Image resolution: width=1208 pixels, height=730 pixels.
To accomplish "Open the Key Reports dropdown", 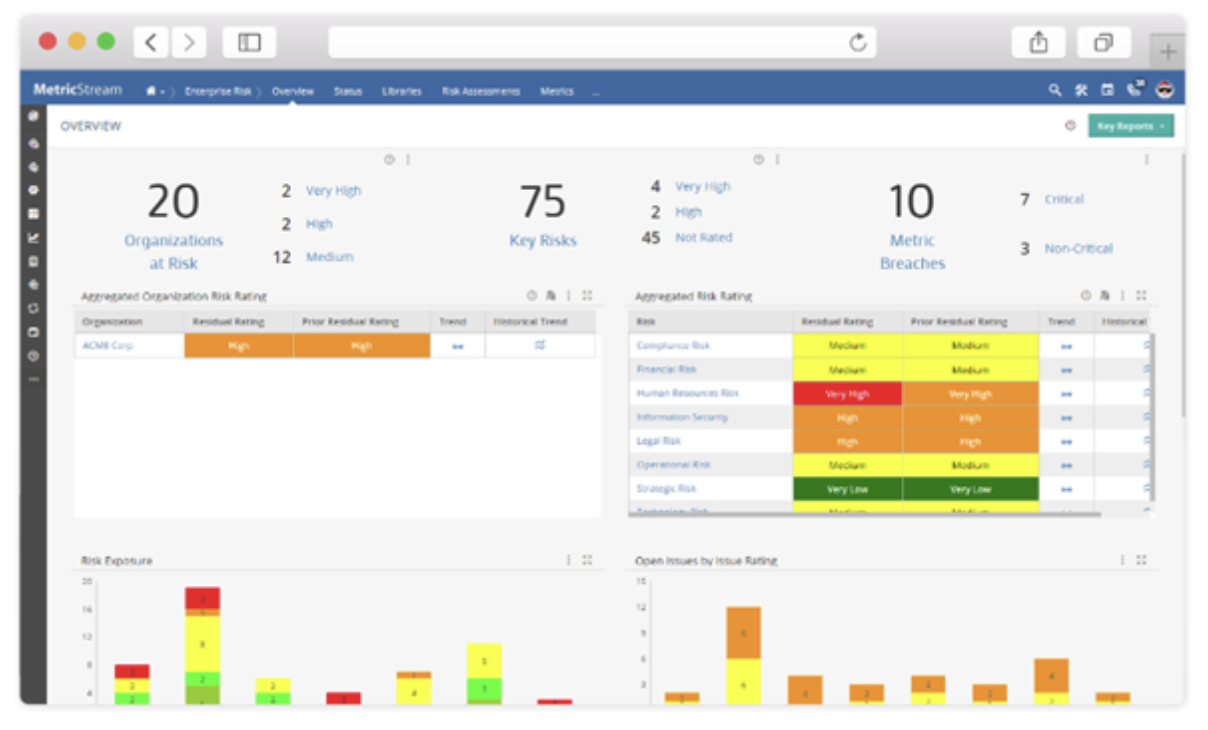I will [x=1131, y=126].
